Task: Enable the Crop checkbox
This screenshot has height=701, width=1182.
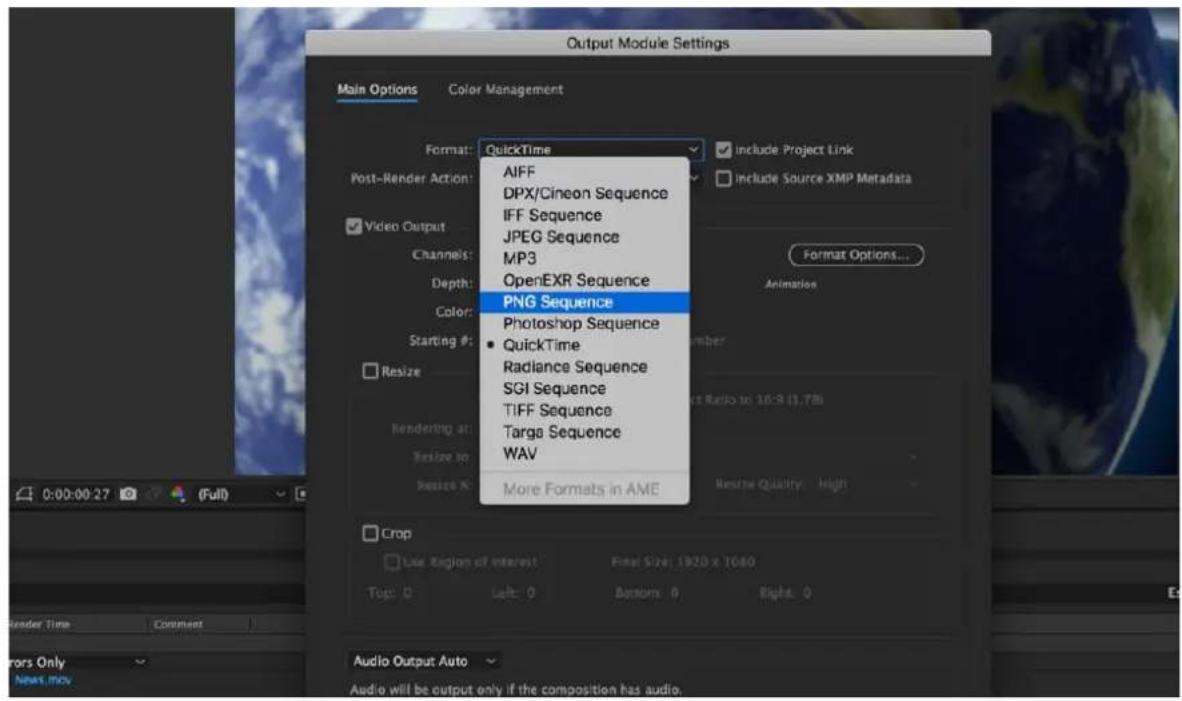Action: tap(370, 533)
